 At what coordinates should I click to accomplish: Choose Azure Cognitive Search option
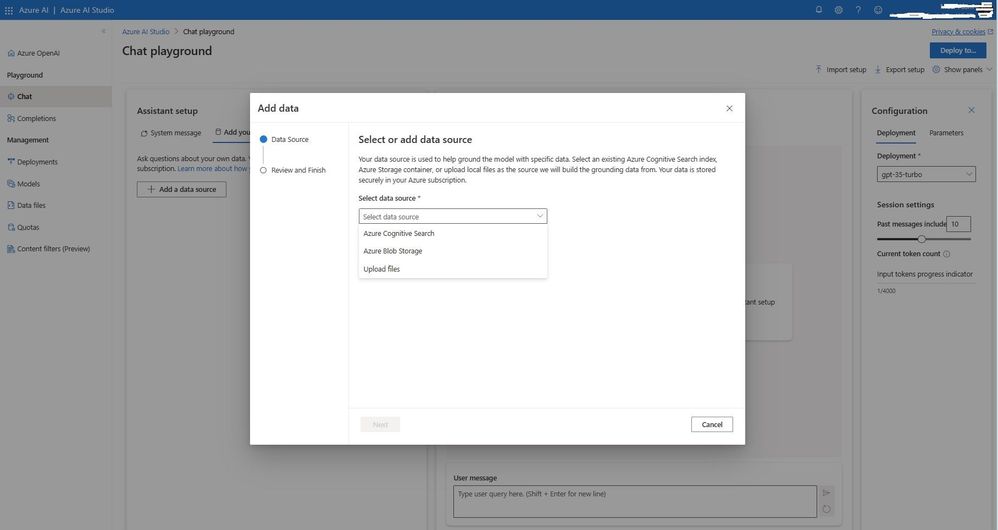453,234
